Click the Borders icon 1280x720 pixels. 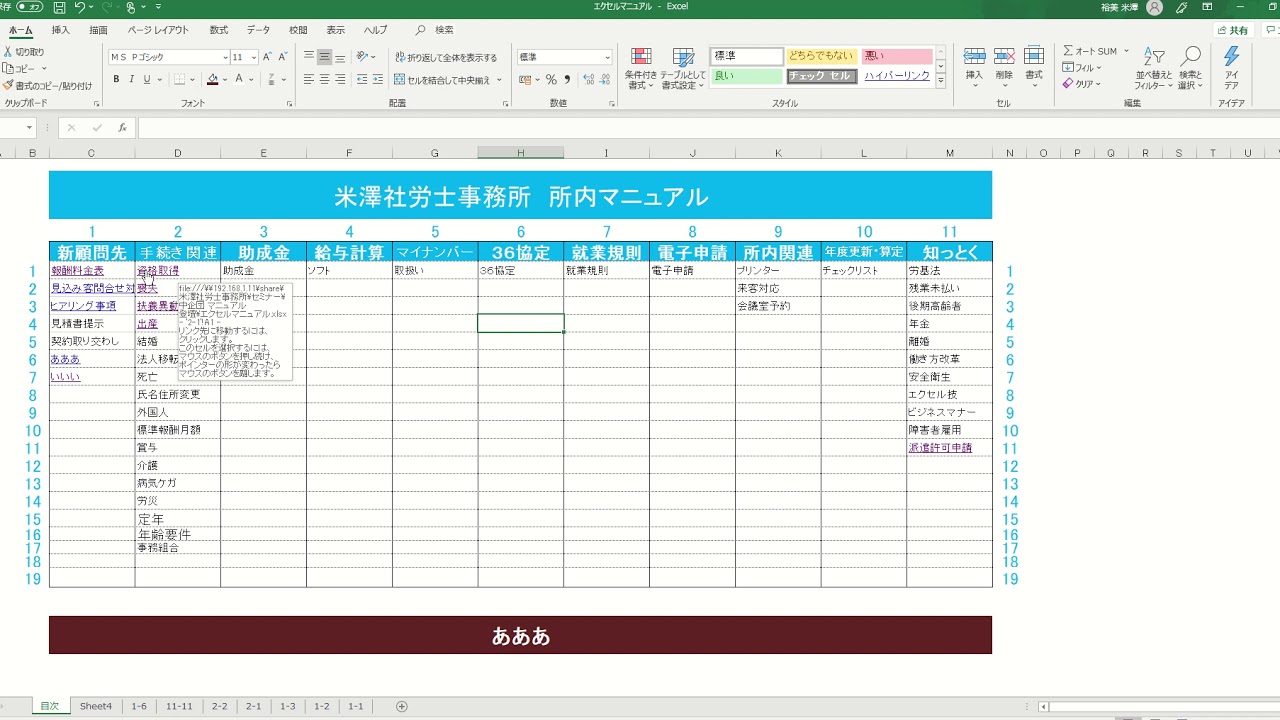(179, 80)
